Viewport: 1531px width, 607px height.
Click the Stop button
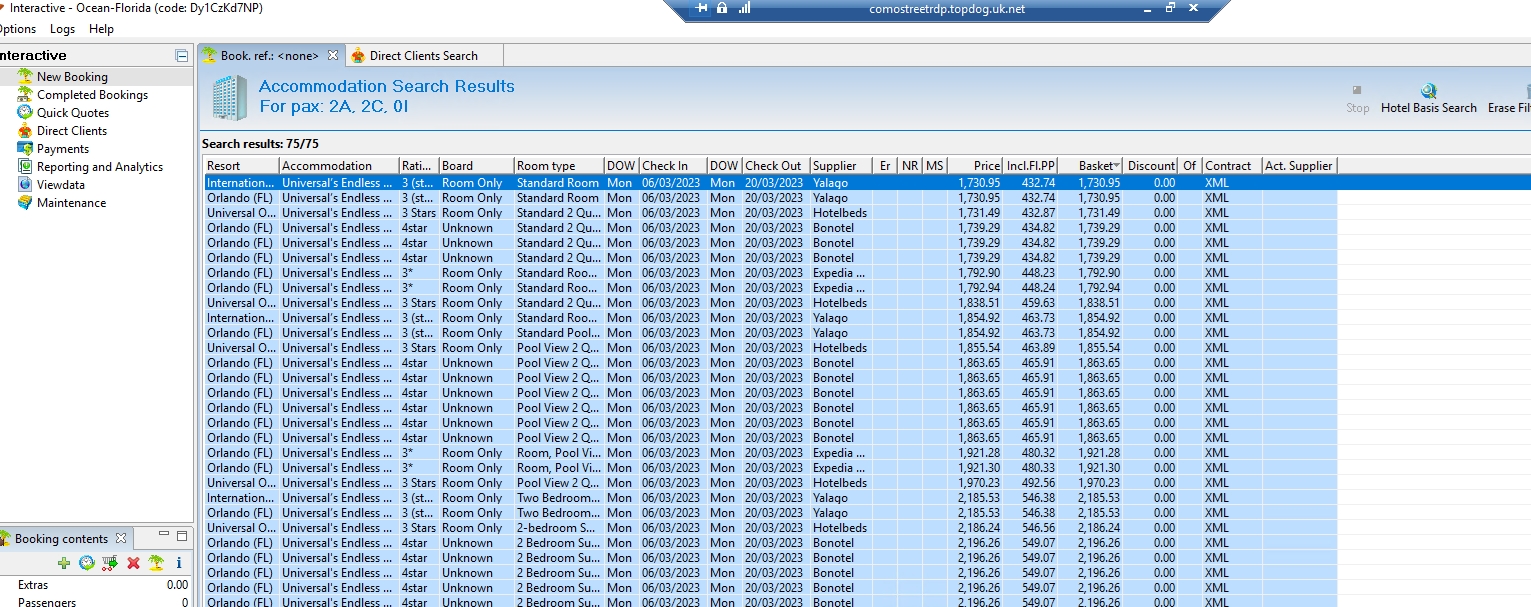tap(1357, 99)
